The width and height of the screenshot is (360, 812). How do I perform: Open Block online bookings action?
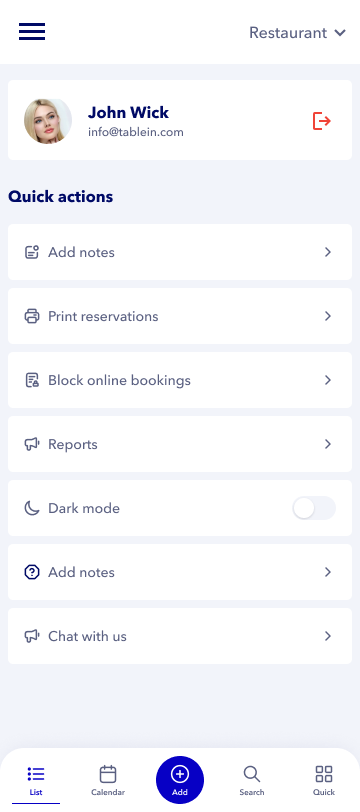(x=180, y=380)
